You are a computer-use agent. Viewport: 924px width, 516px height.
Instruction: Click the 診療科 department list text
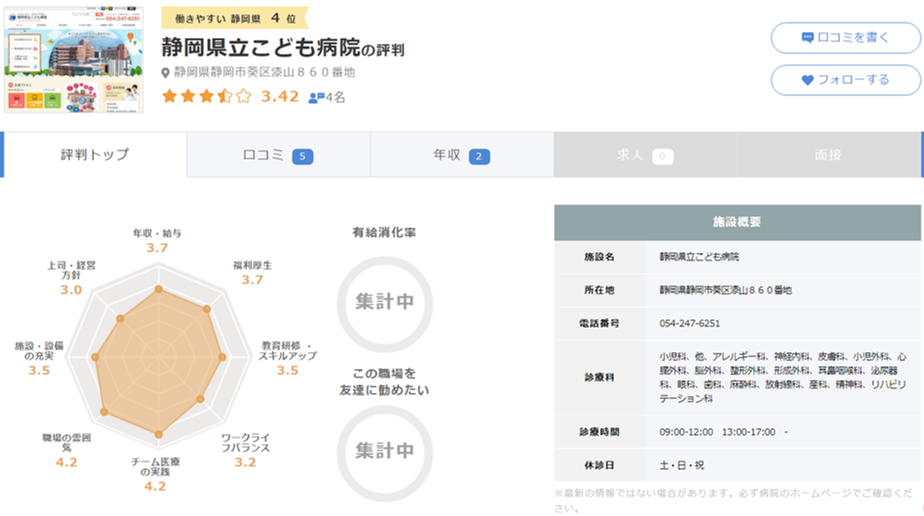[783, 378]
